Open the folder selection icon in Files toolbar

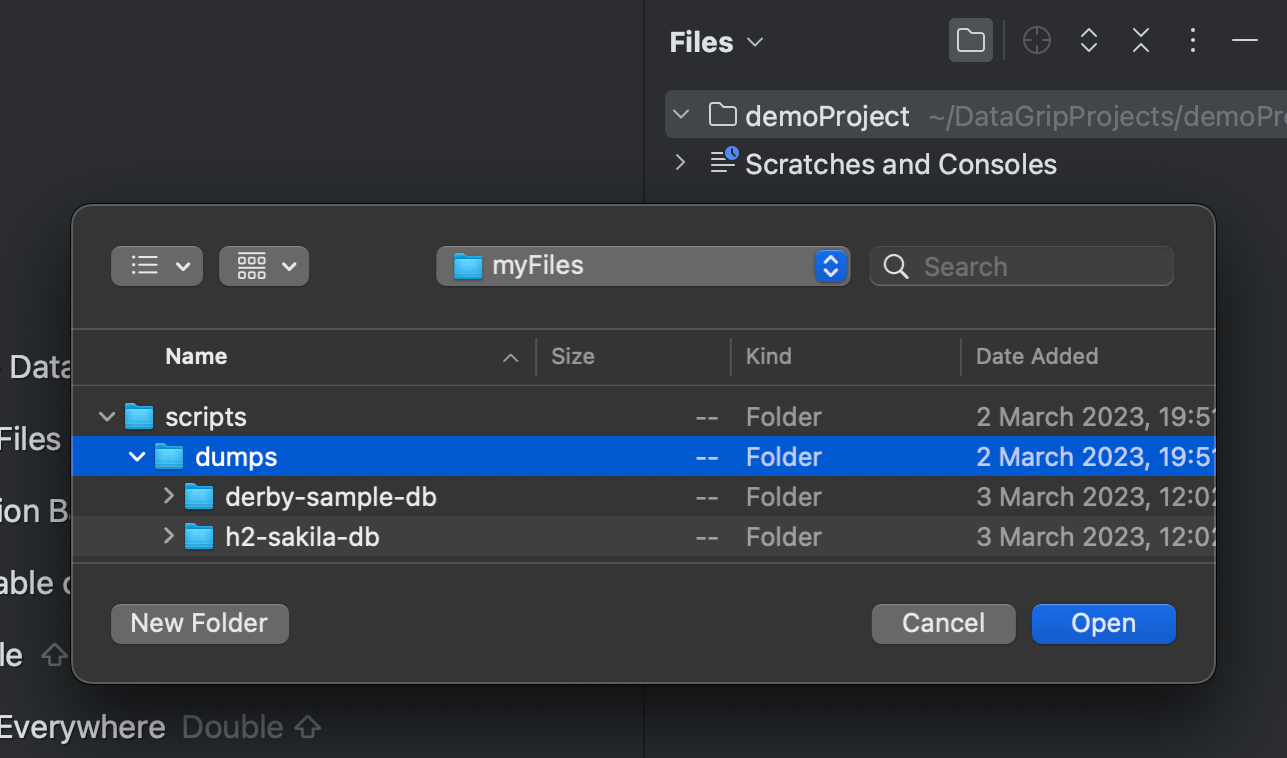point(970,40)
